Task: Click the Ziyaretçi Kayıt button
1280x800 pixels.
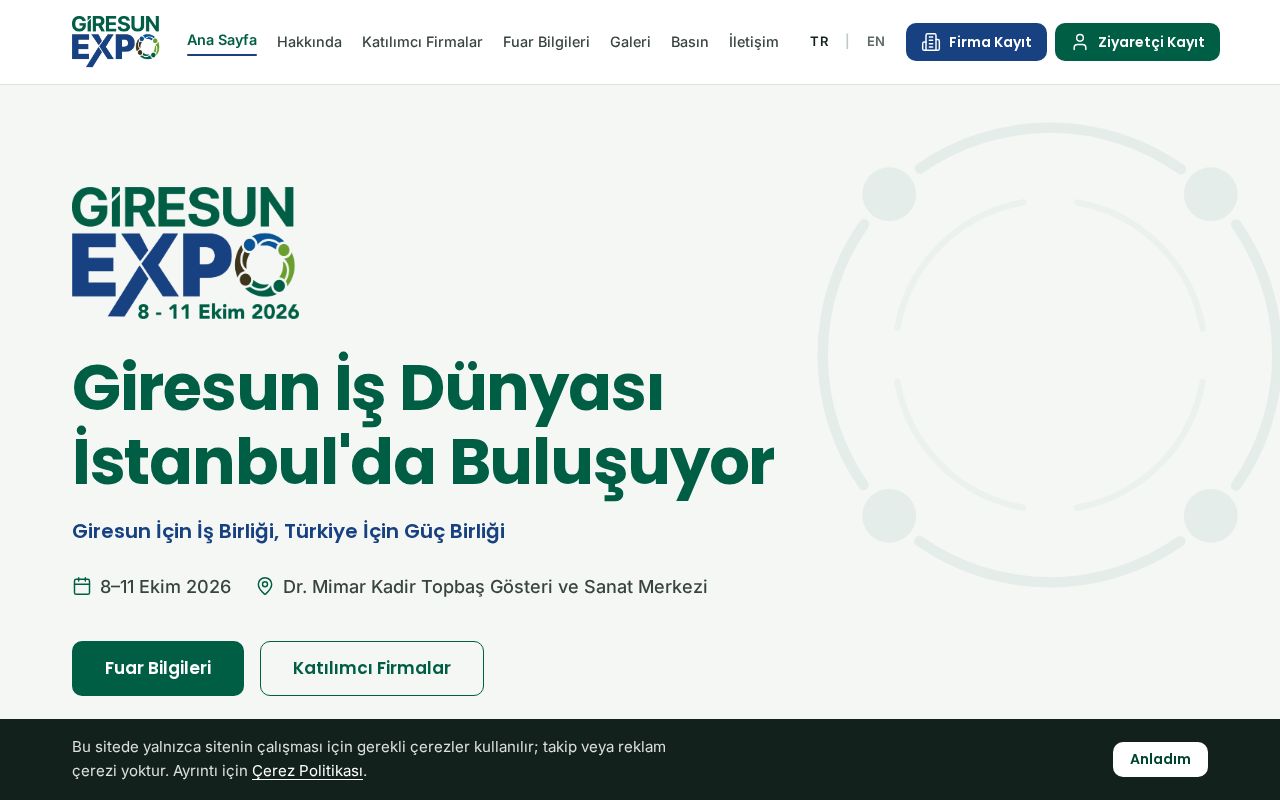Action: tap(1137, 42)
